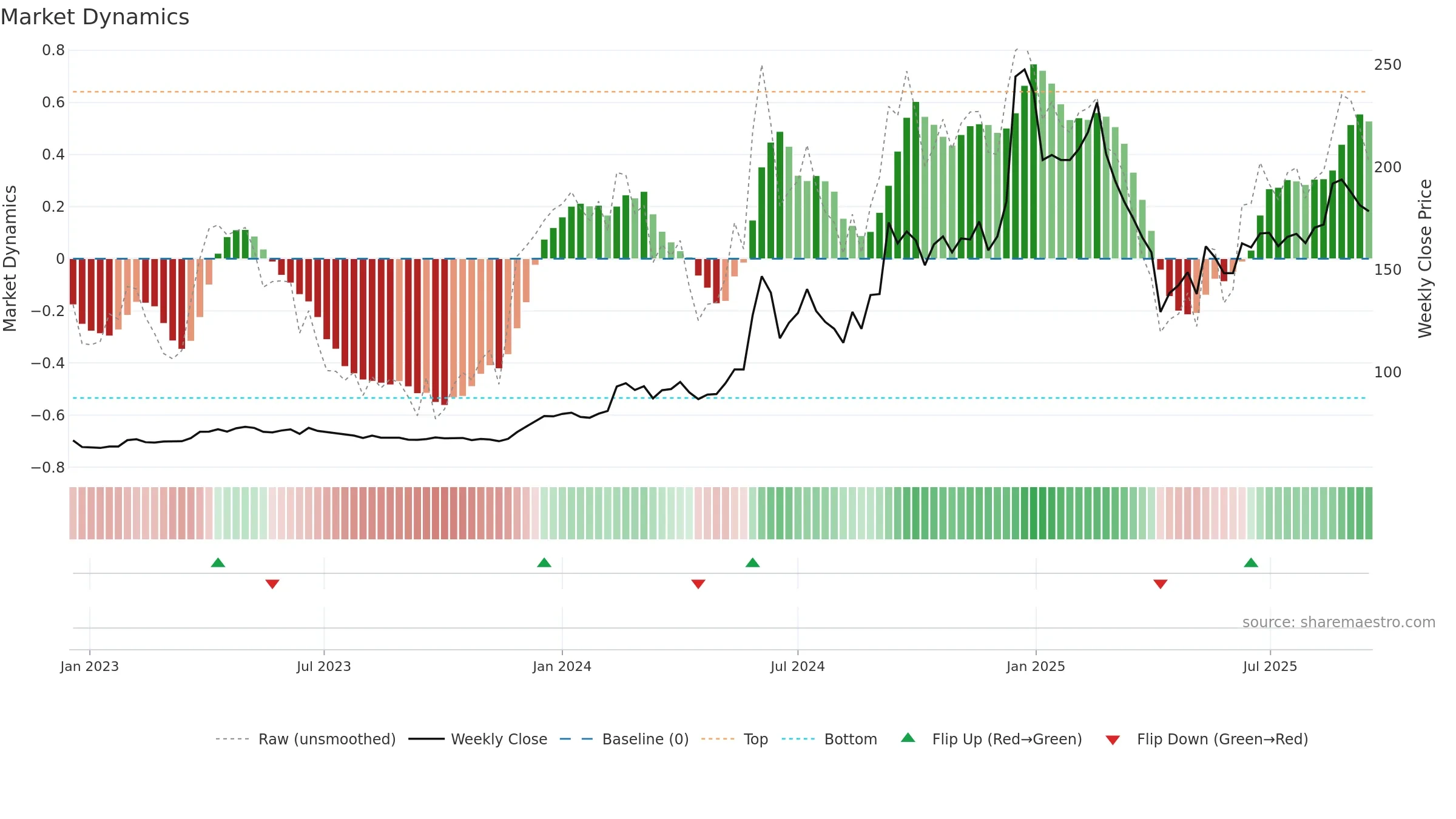Click the flip-up marker before Jul 2024
The image size is (1456, 819).
[753, 562]
